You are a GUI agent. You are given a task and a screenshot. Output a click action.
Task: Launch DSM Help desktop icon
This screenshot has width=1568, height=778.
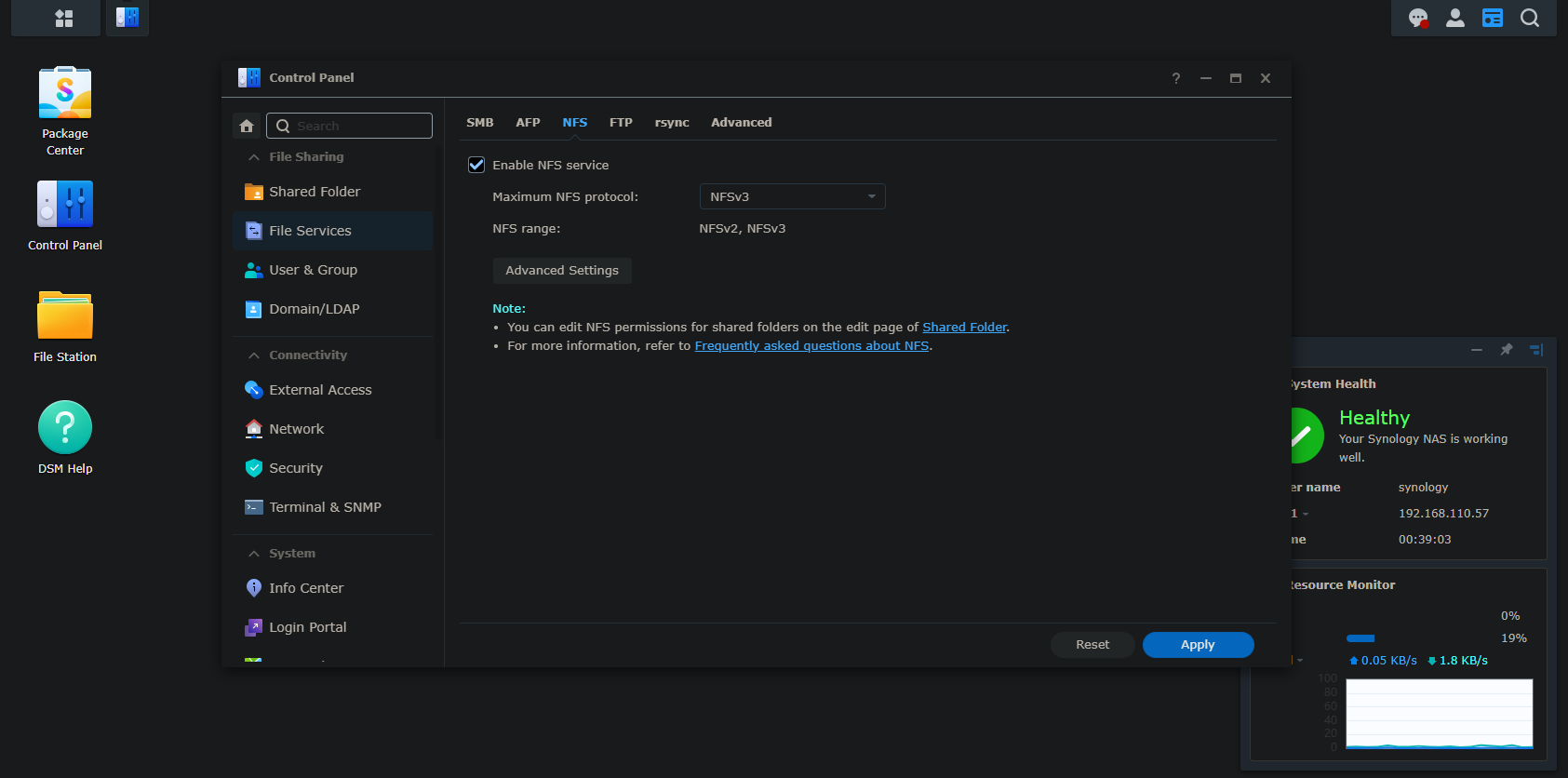pos(65,428)
